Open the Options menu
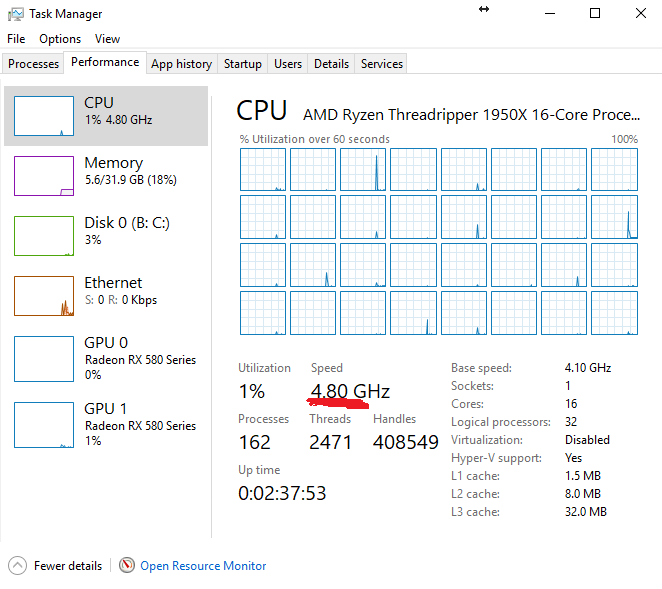Screen dimensions: 662x589 pos(60,39)
